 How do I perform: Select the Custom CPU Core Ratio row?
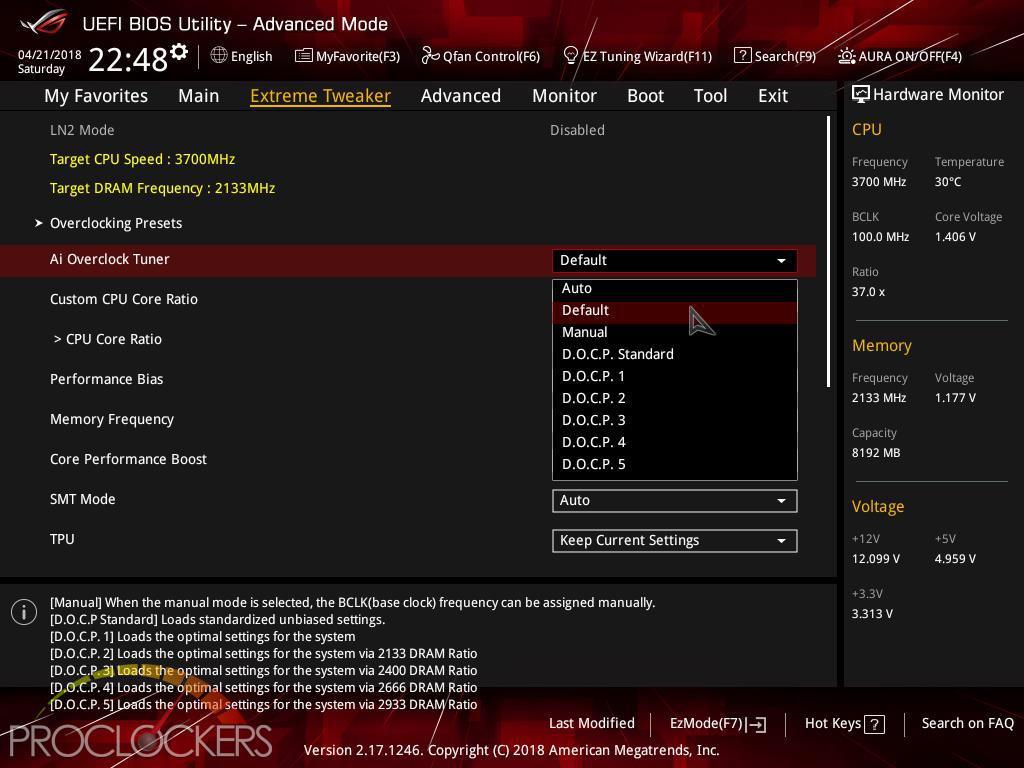123,299
